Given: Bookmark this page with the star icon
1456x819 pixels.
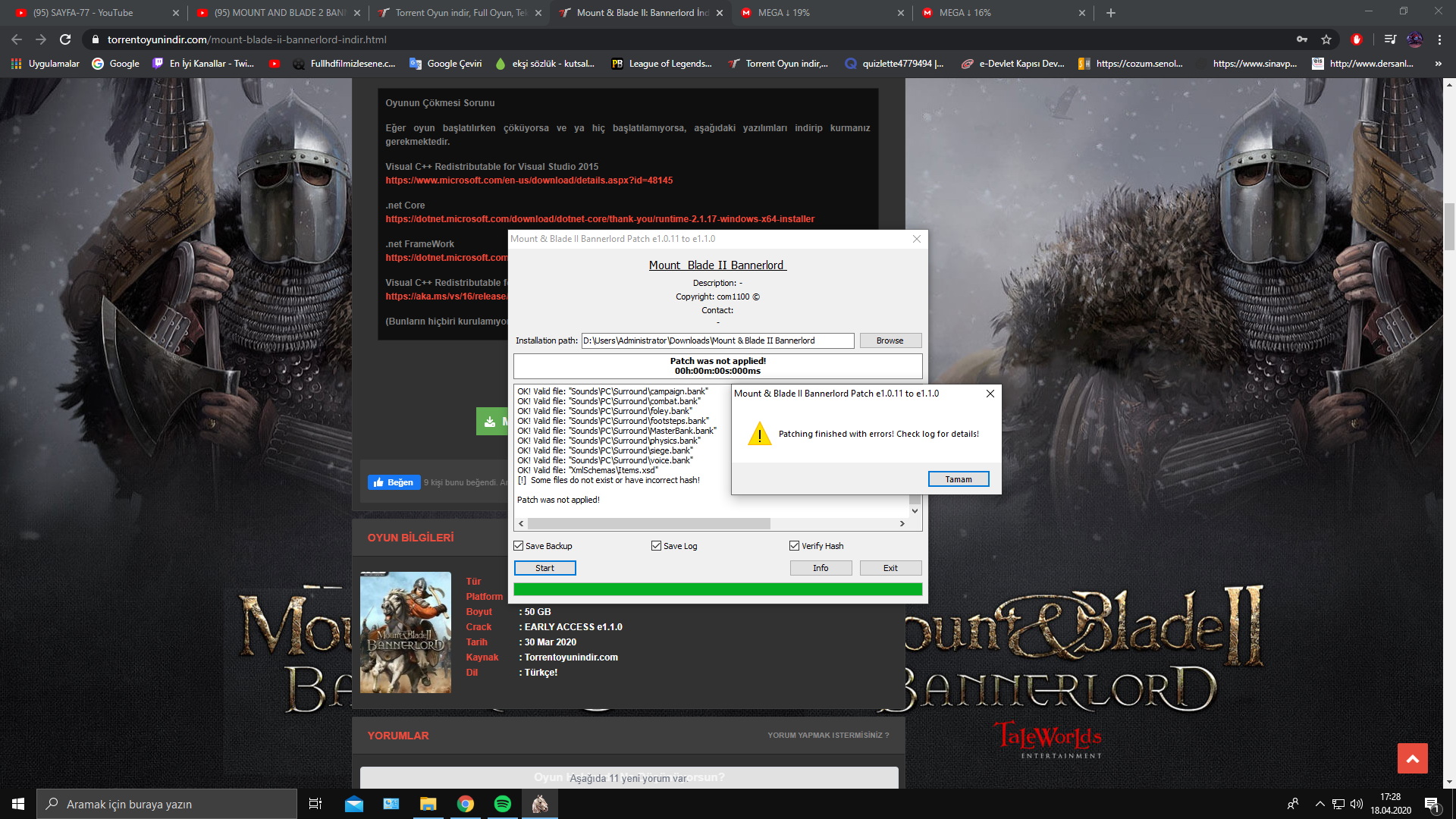Looking at the screenshot, I should [1326, 39].
